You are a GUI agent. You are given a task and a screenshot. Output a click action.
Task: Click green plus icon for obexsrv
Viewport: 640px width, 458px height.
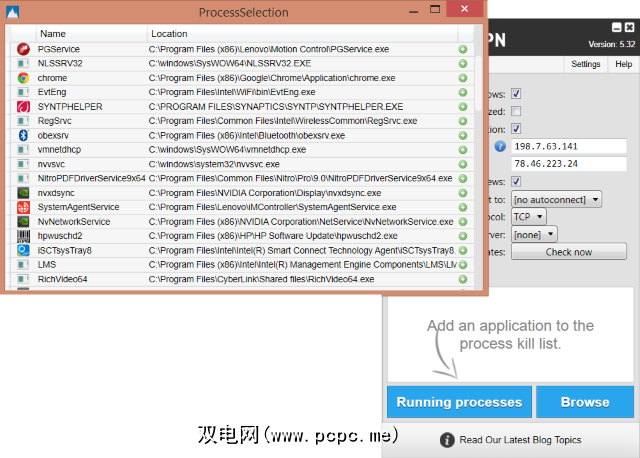click(462, 136)
